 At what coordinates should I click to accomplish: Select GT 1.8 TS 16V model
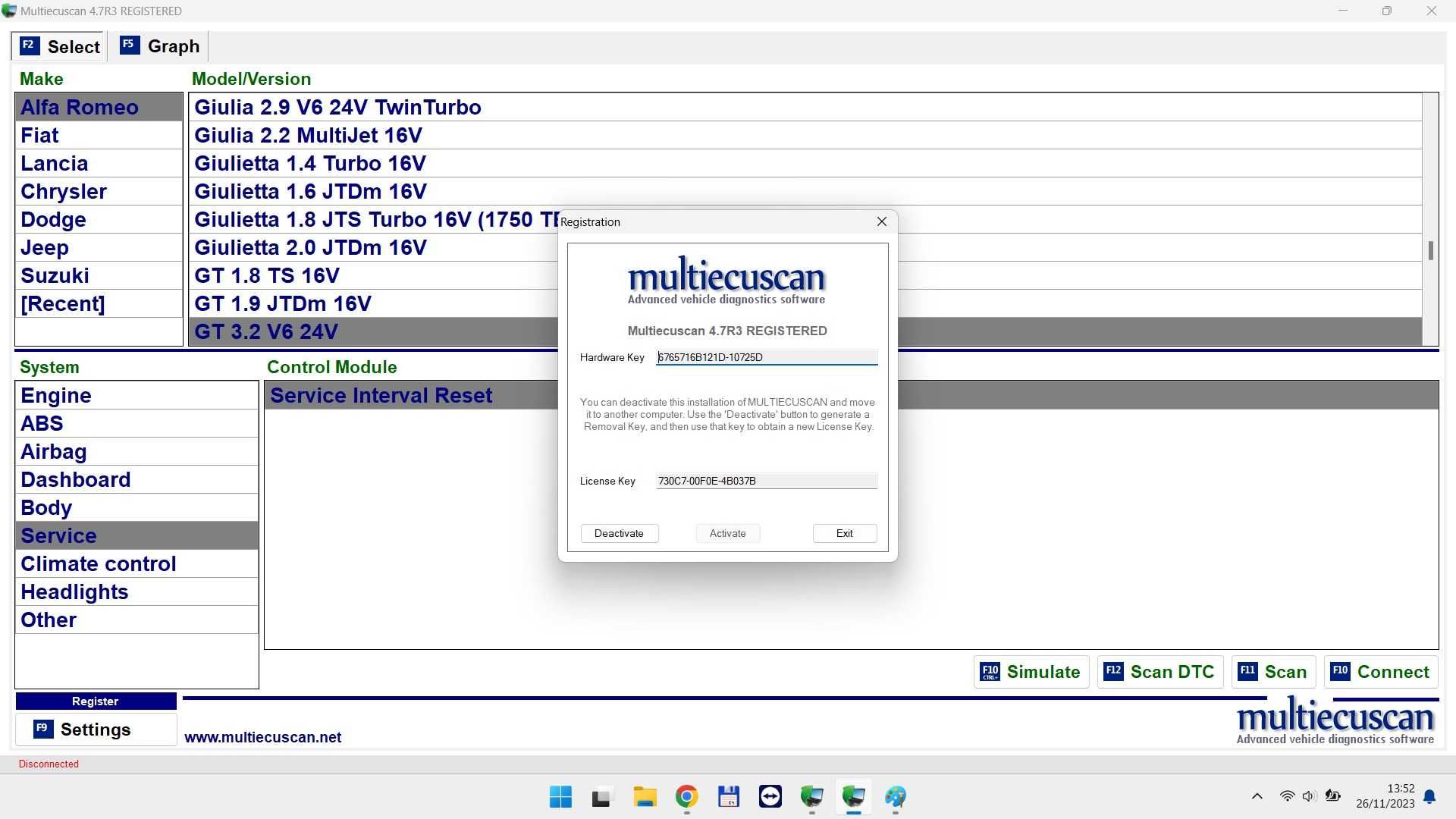coord(373,275)
